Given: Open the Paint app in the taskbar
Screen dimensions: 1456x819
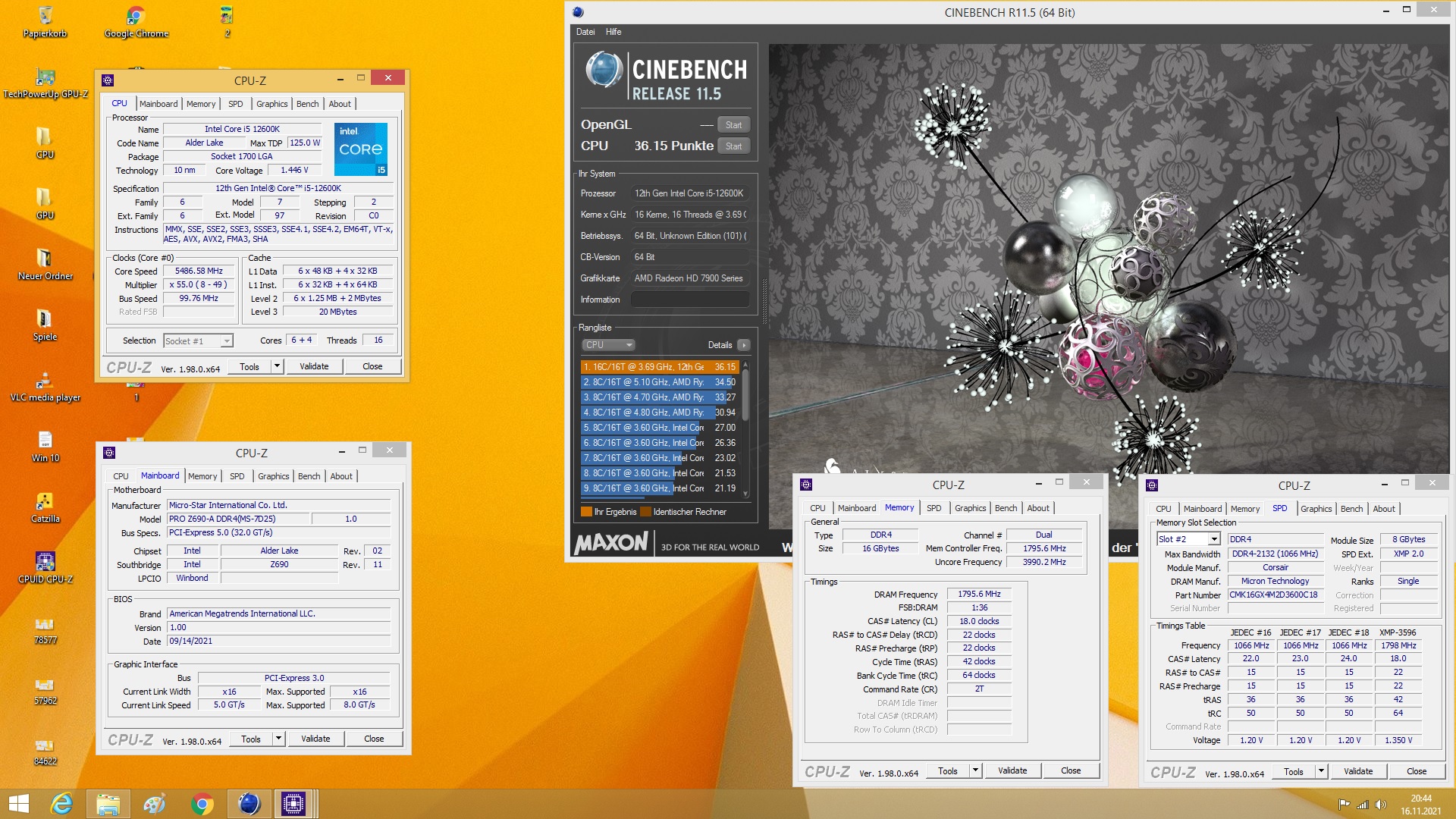Looking at the screenshot, I should coord(155,804).
